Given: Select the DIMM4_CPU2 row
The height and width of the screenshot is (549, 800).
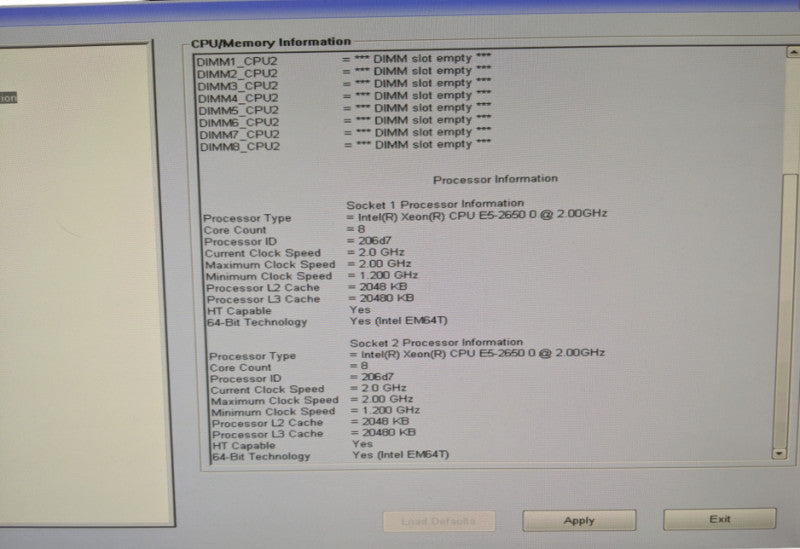Looking at the screenshot, I should tap(344, 96).
